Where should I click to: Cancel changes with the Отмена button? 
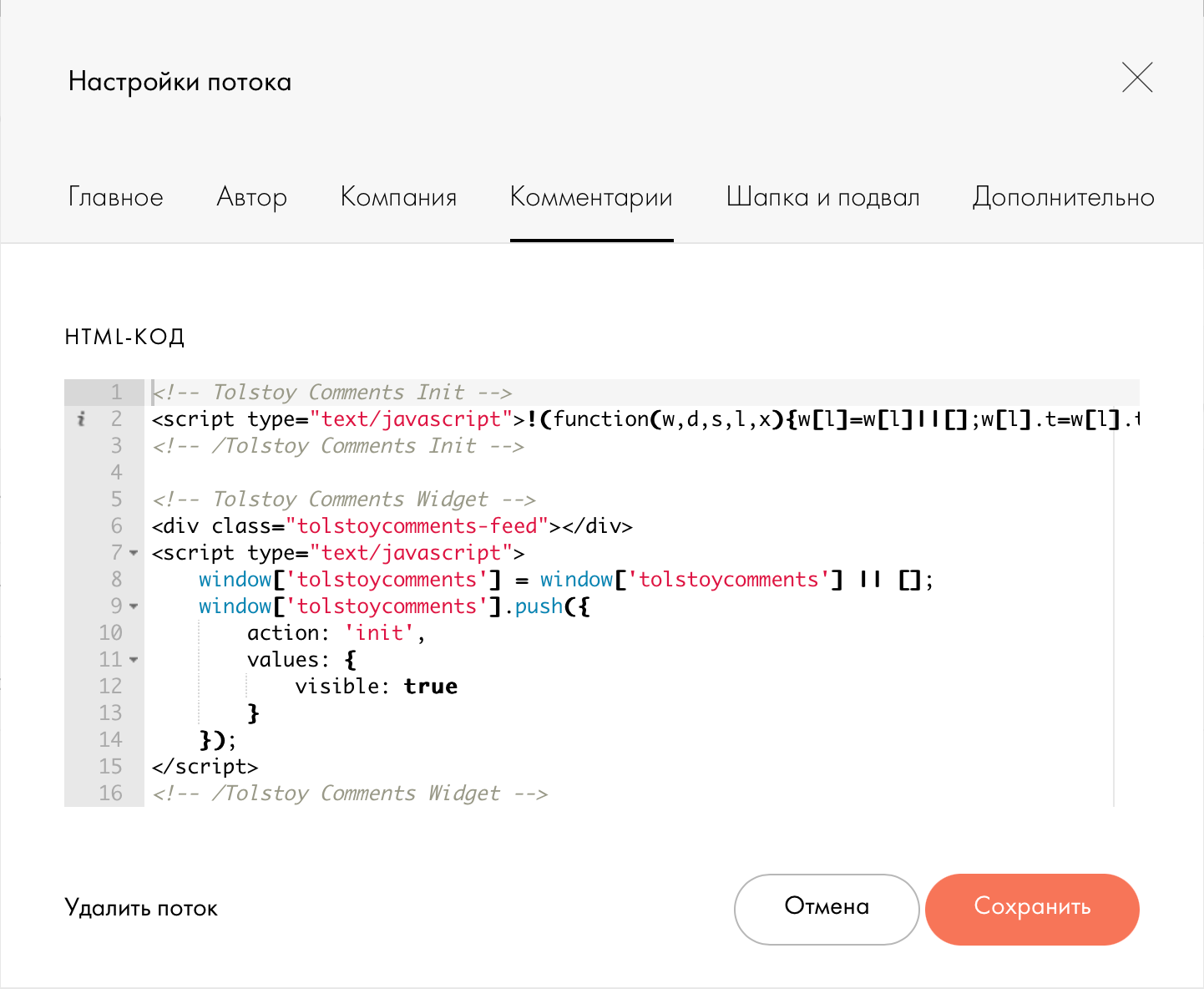click(x=827, y=910)
